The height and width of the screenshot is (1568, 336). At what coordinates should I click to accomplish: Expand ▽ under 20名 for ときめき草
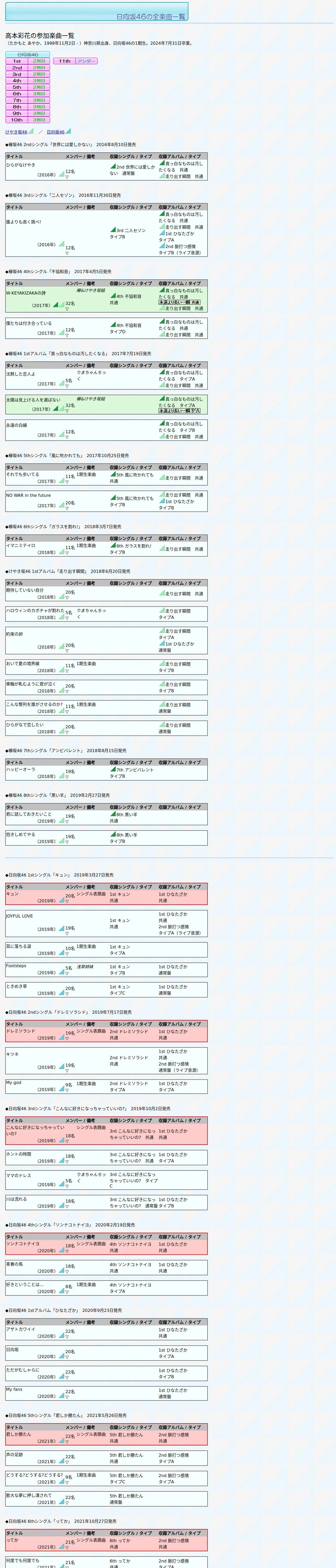(67, 994)
